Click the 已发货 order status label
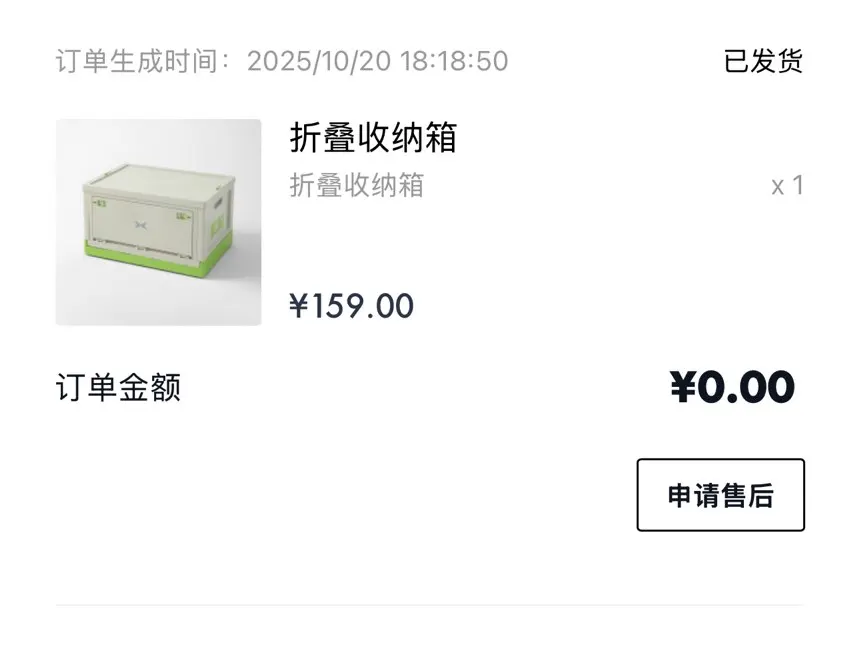Screen dimensions: 860x646 click(x=763, y=61)
